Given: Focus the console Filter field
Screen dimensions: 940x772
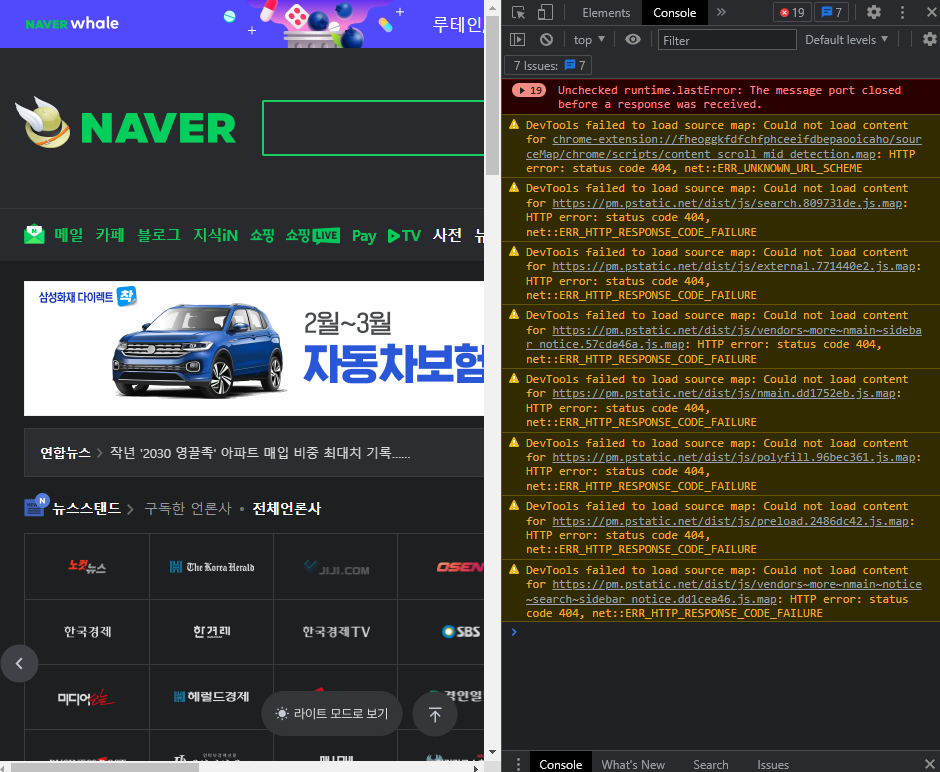Looking at the screenshot, I should pyautogui.click(x=727, y=40).
